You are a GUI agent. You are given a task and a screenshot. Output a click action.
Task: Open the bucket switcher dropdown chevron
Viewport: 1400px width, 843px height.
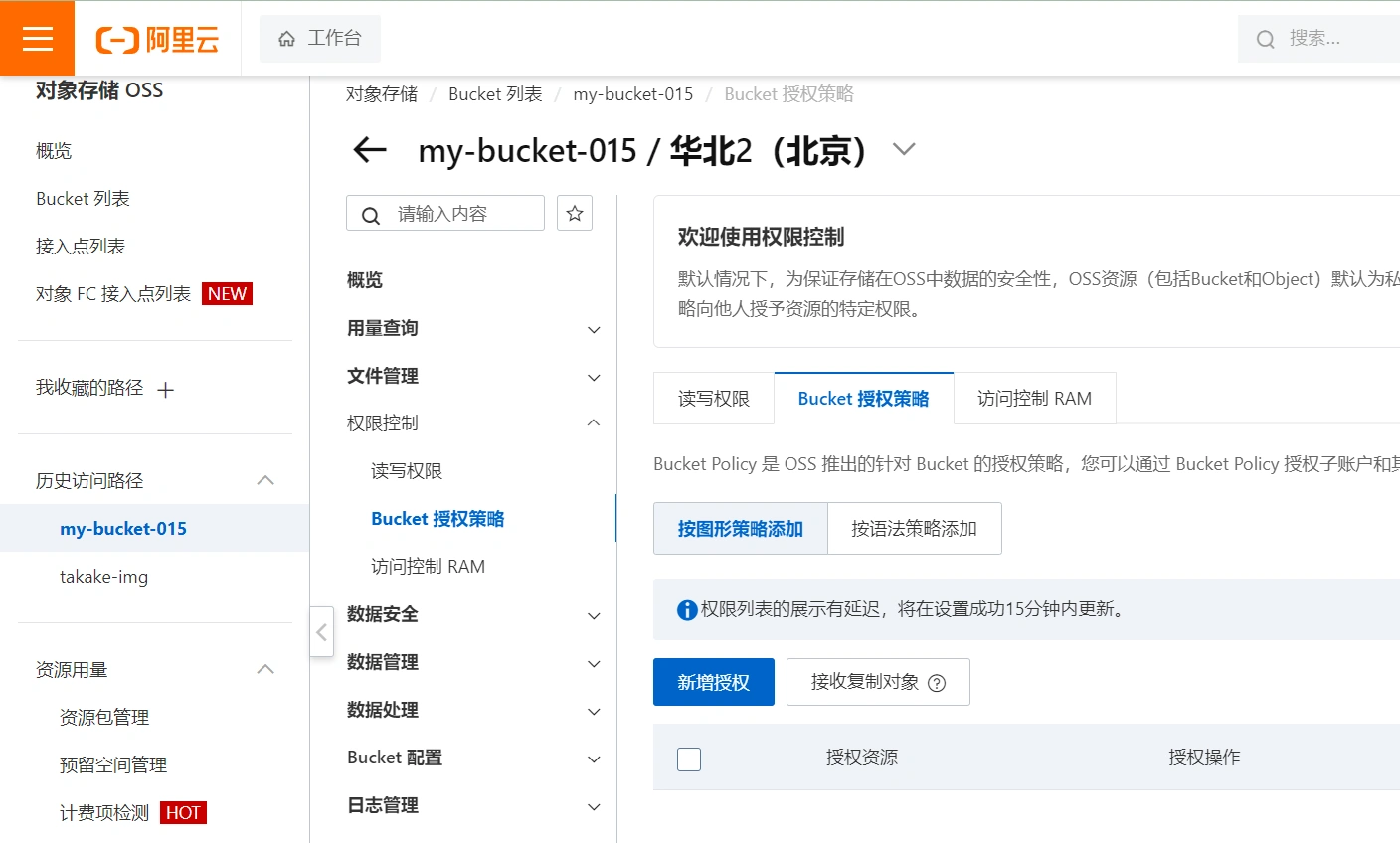click(903, 150)
